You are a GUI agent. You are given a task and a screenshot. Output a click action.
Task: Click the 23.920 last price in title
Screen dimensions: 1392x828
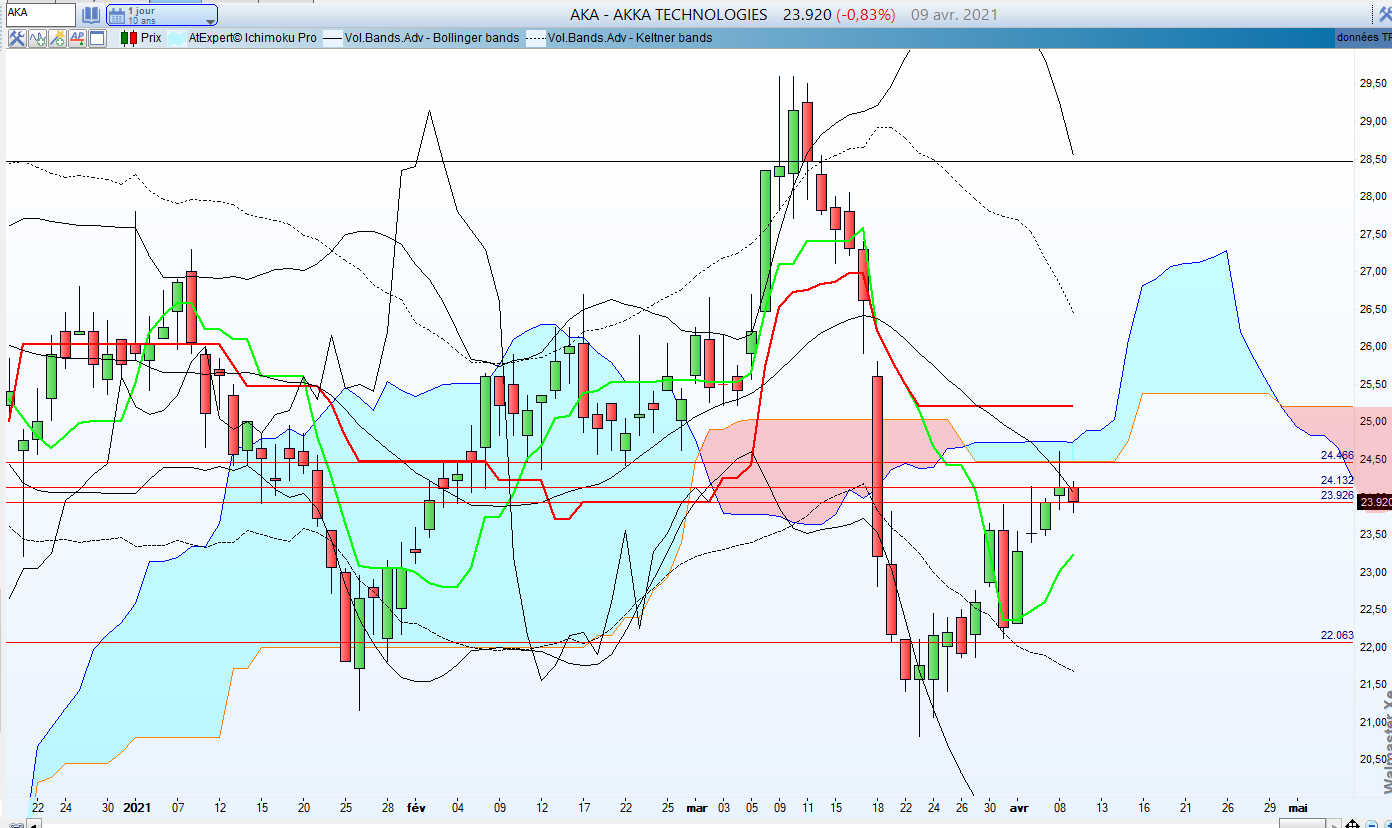(805, 15)
